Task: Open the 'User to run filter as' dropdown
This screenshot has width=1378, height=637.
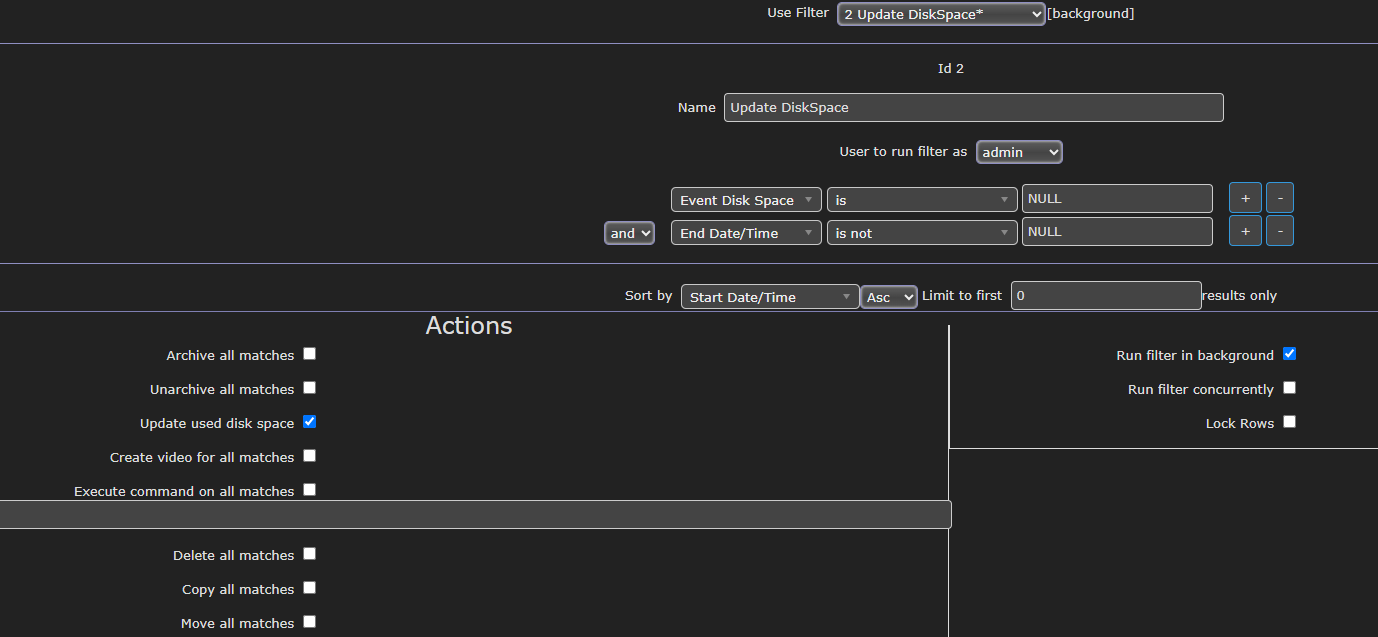Action: pos(1019,152)
